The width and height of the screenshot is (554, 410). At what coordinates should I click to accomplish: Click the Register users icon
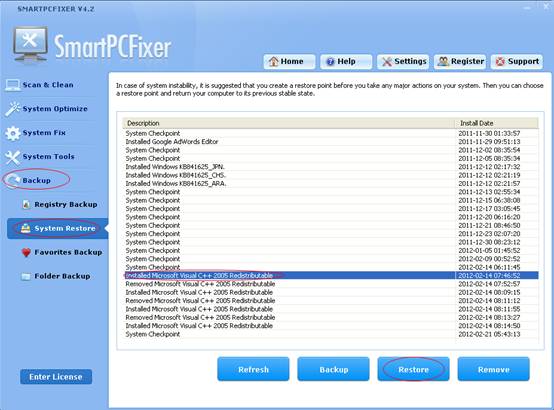click(443, 62)
